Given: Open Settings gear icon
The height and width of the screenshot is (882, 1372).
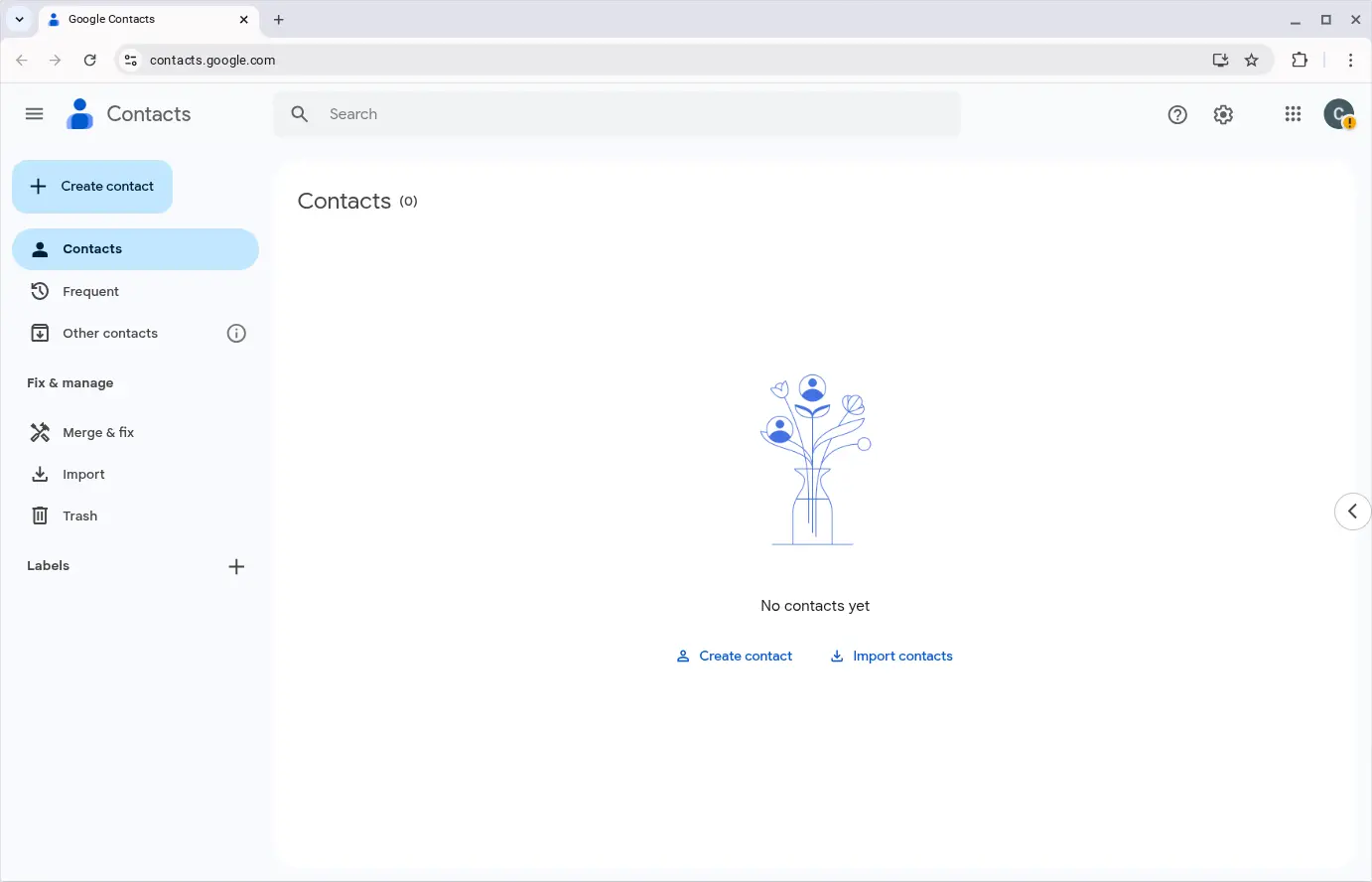Looking at the screenshot, I should pos(1223,114).
